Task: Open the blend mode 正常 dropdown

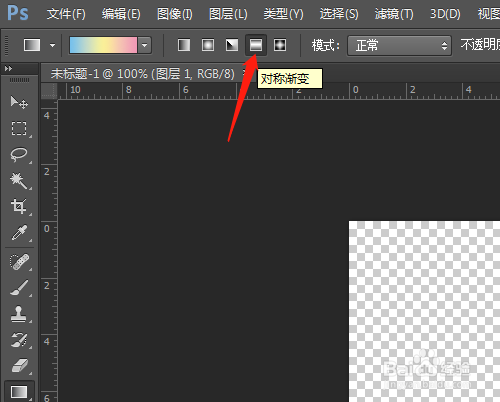Action: (x=399, y=45)
